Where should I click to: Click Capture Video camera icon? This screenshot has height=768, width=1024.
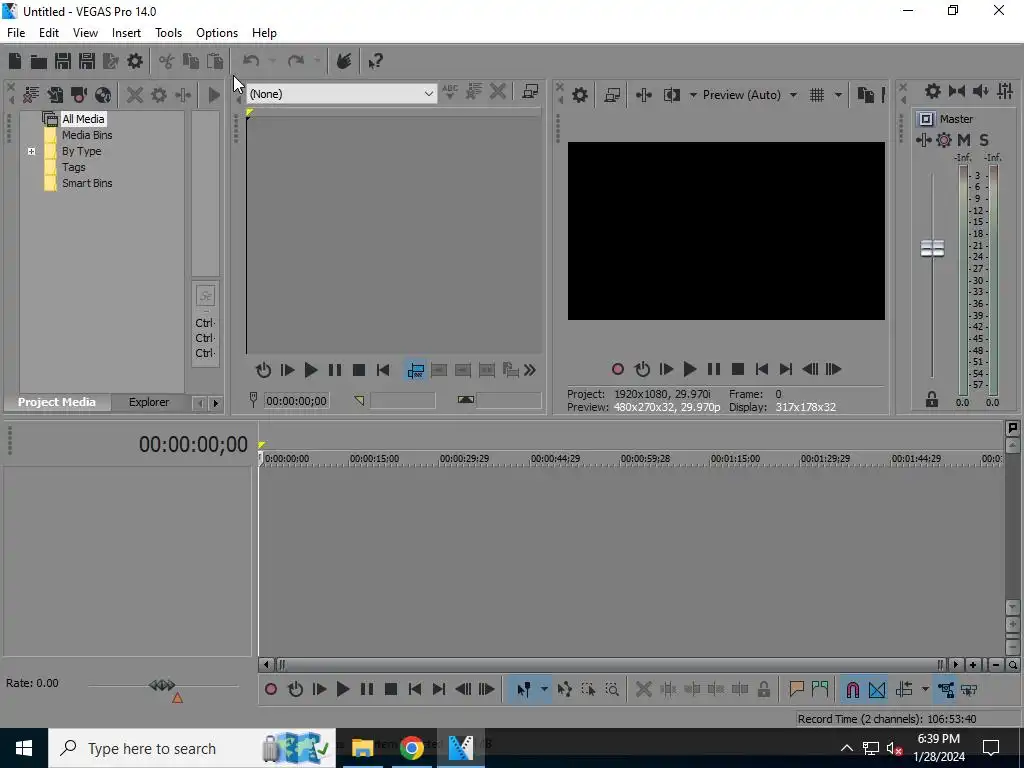coord(79,95)
